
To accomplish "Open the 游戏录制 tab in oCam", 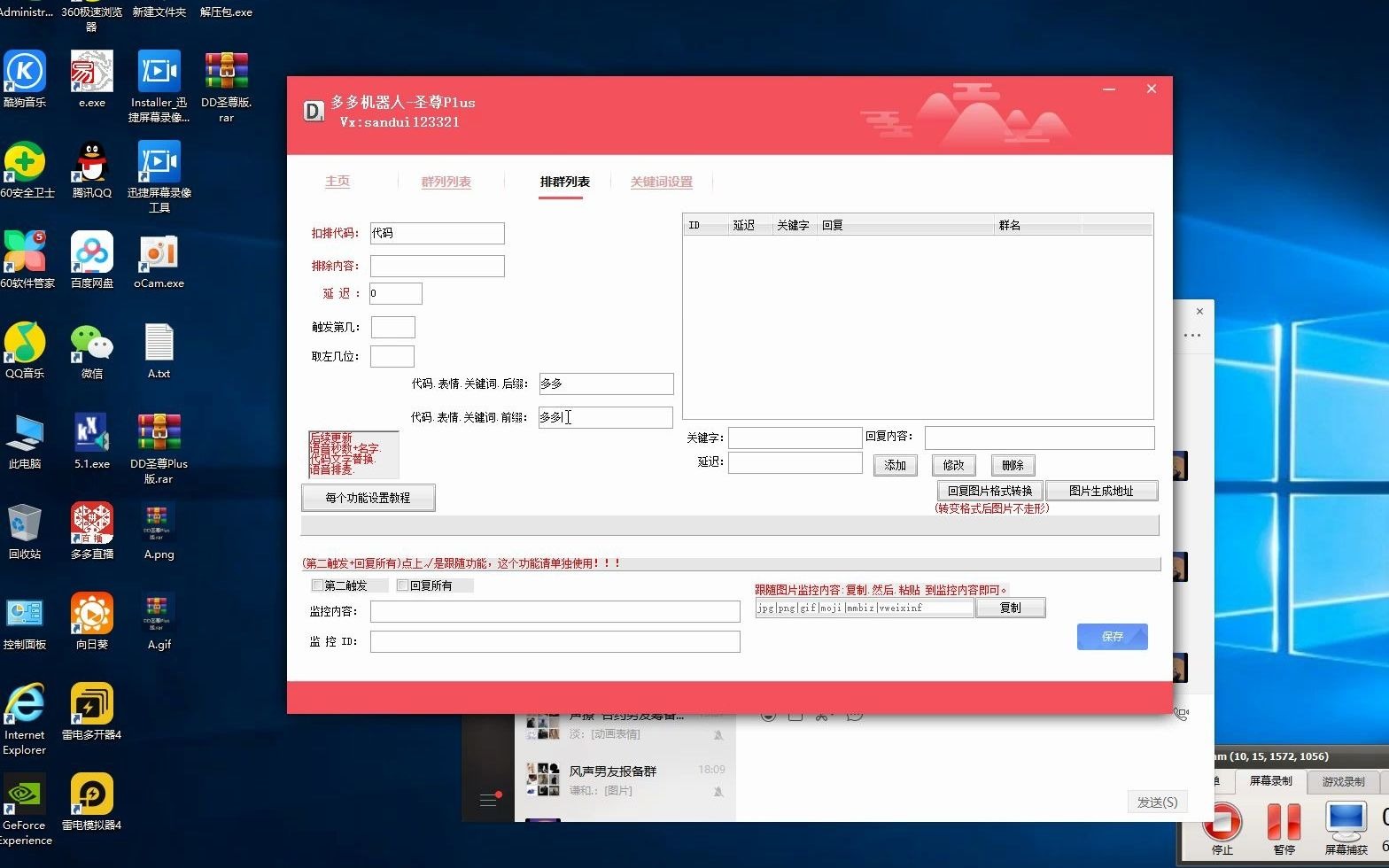I will pyautogui.click(x=1343, y=781).
